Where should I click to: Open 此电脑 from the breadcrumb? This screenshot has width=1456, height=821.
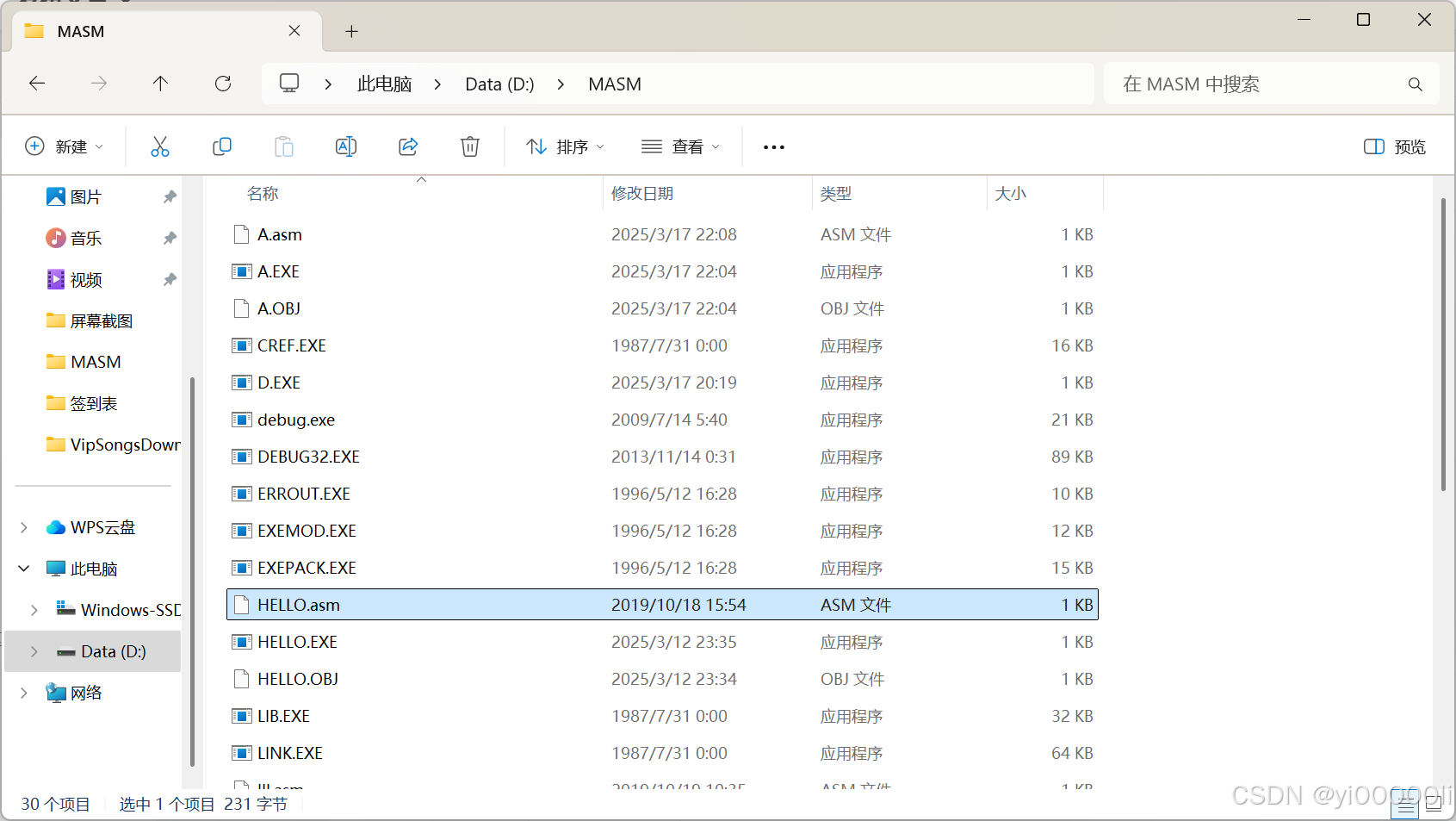(x=384, y=84)
